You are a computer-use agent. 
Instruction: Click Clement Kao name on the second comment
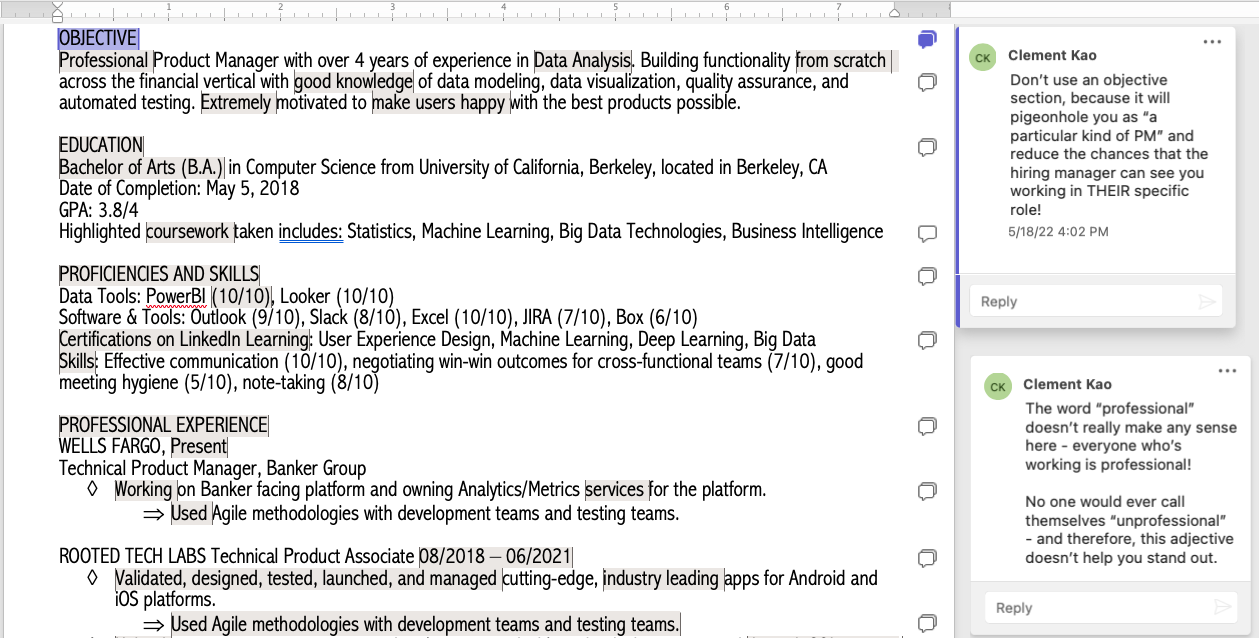(x=1067, y=384)
